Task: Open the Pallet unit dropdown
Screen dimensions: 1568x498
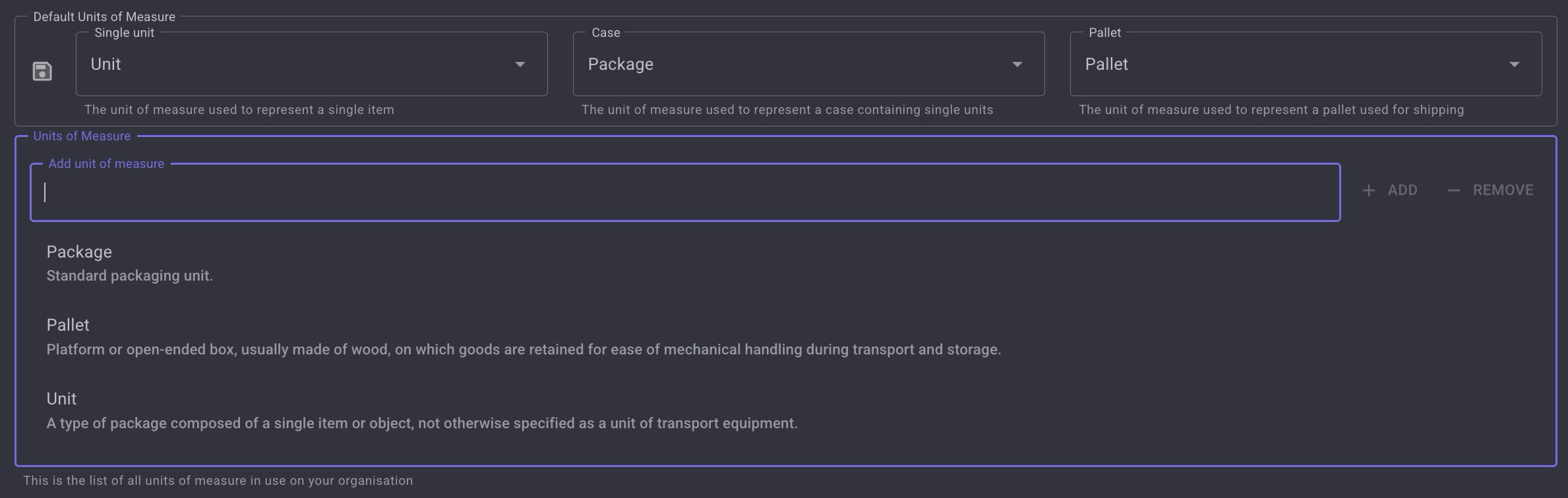Action: (1306, 64)
